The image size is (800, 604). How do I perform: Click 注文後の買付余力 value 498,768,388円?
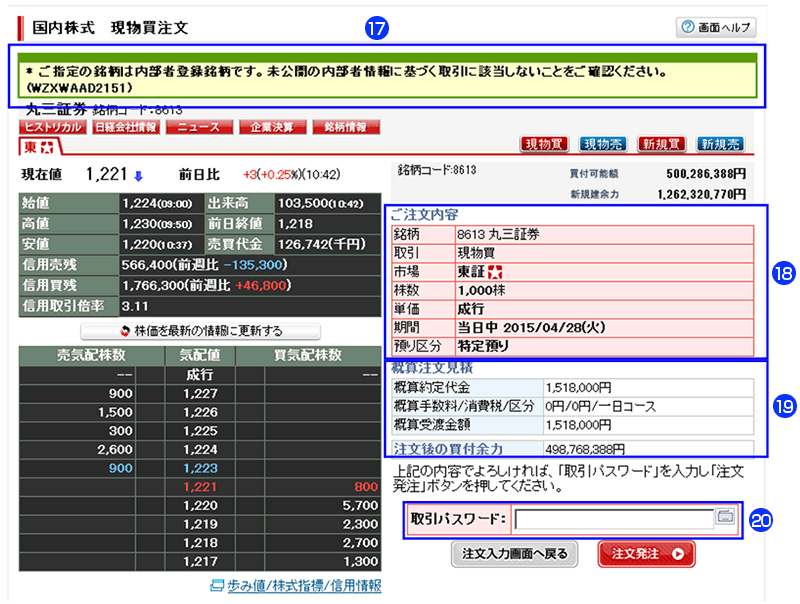(585, 449)
